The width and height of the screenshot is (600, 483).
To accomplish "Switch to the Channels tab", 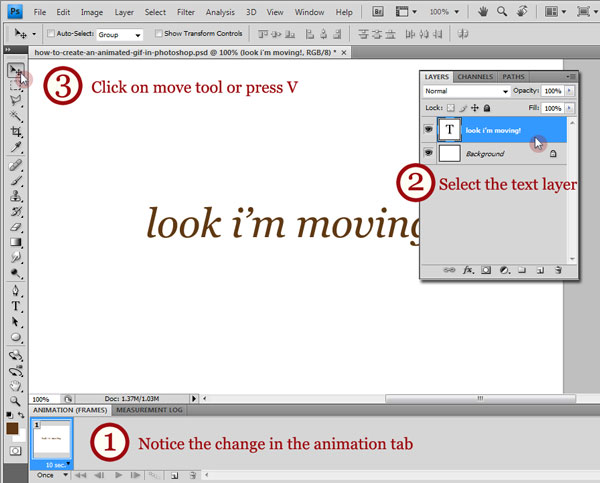I will (476, 76).
